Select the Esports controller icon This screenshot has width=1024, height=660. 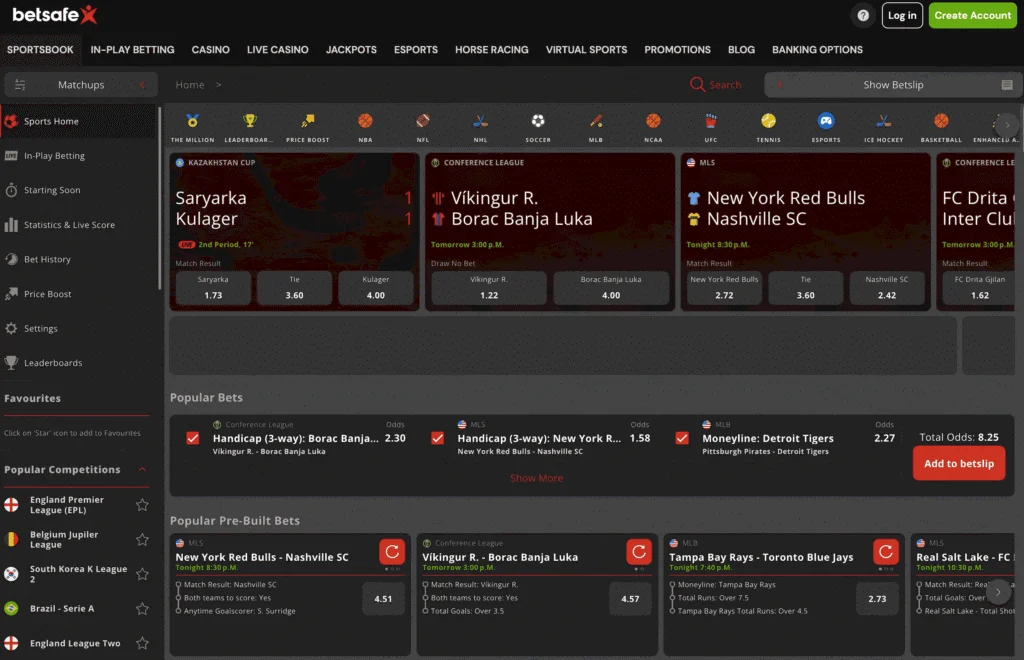[826, 121]
